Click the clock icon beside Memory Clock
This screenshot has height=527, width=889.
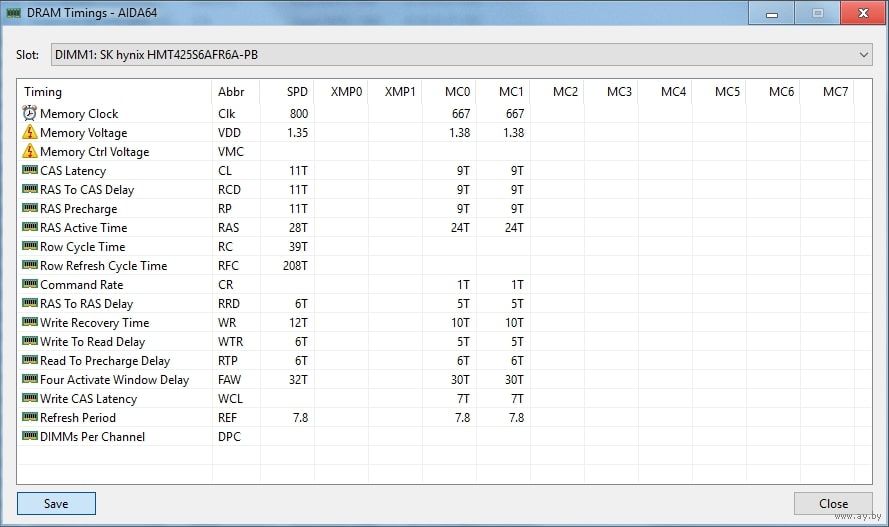29,114
